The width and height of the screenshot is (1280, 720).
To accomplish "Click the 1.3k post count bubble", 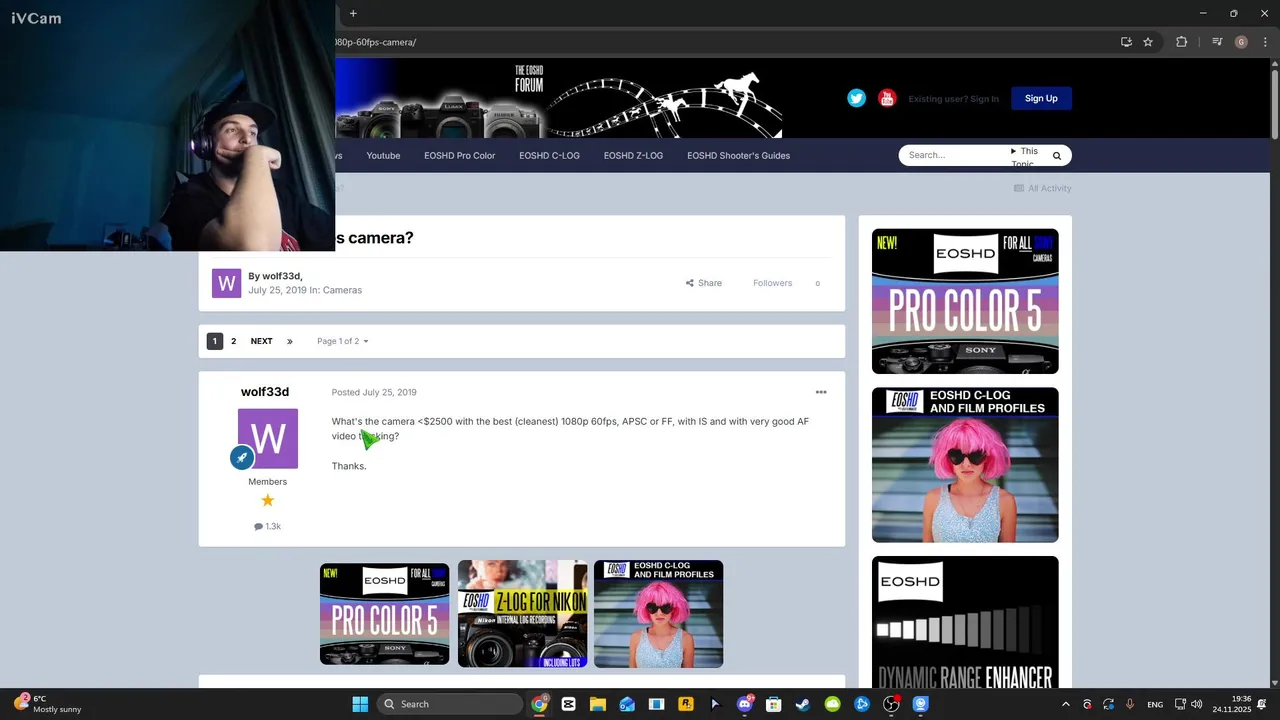I will pos(267,526).
